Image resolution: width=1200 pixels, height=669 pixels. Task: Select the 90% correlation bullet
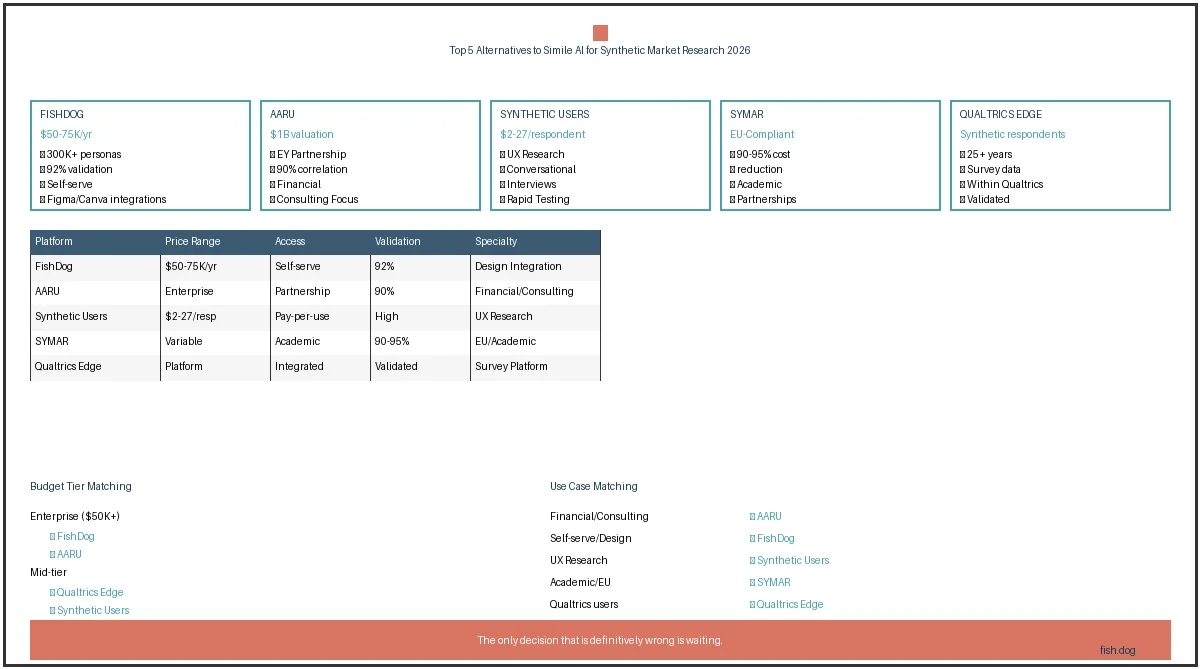(309, 169)
